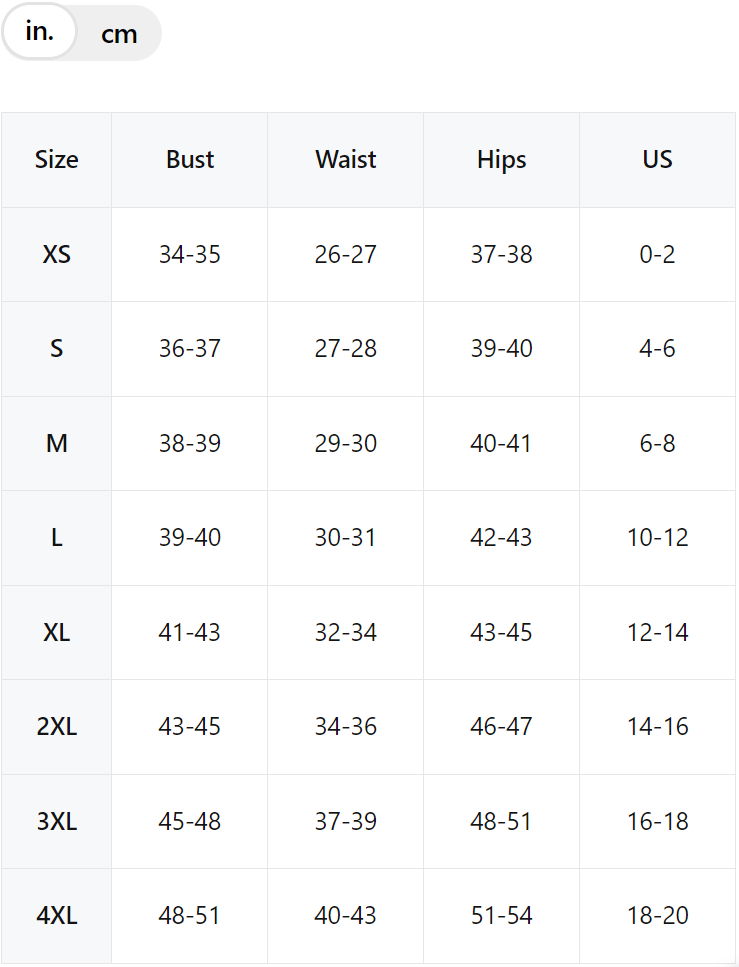Viewport: 739px width, 967px height.
Task: Click the Hips column header
Action: [x=502, y=160]
